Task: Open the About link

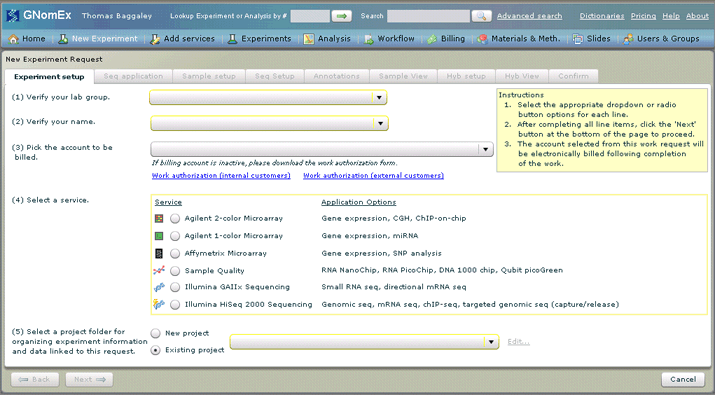Action: pos(697,16)
